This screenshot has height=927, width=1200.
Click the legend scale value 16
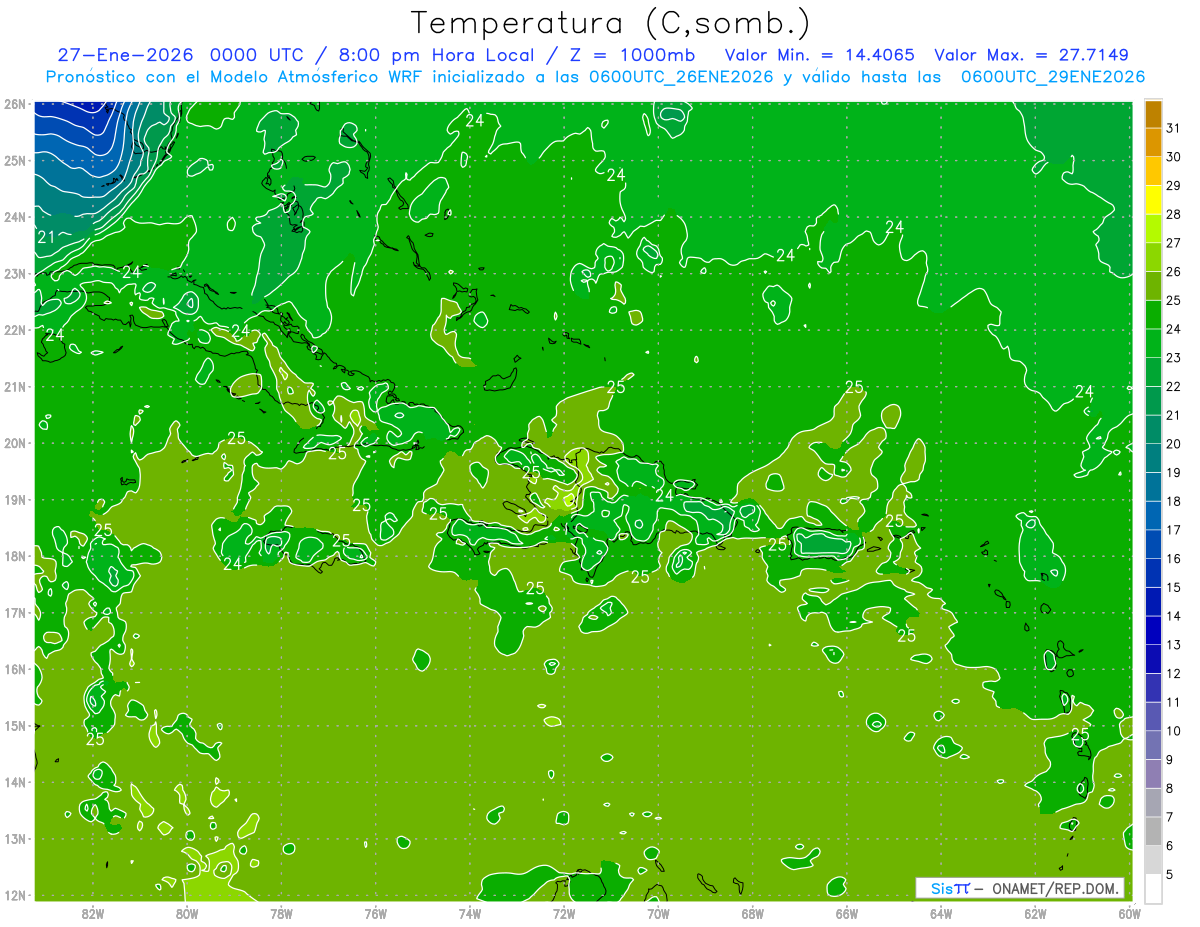pos(1173,558)
